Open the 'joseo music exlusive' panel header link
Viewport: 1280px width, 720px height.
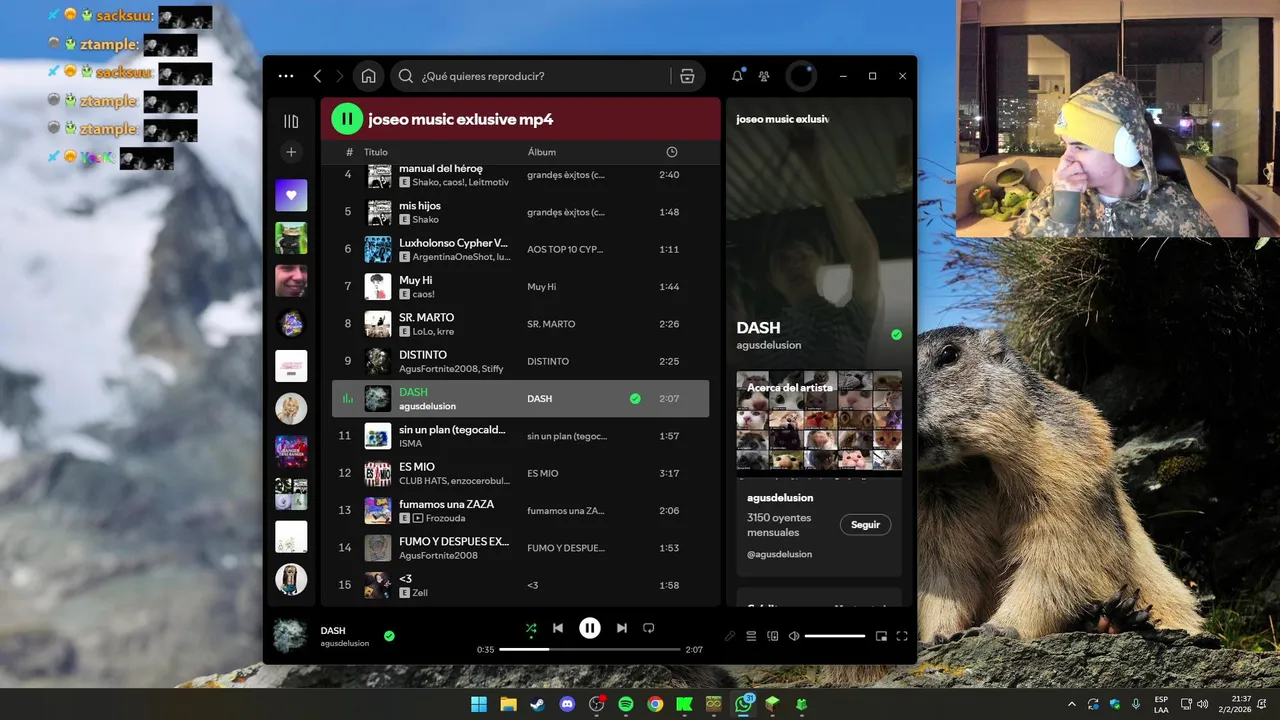coord(783,119)
